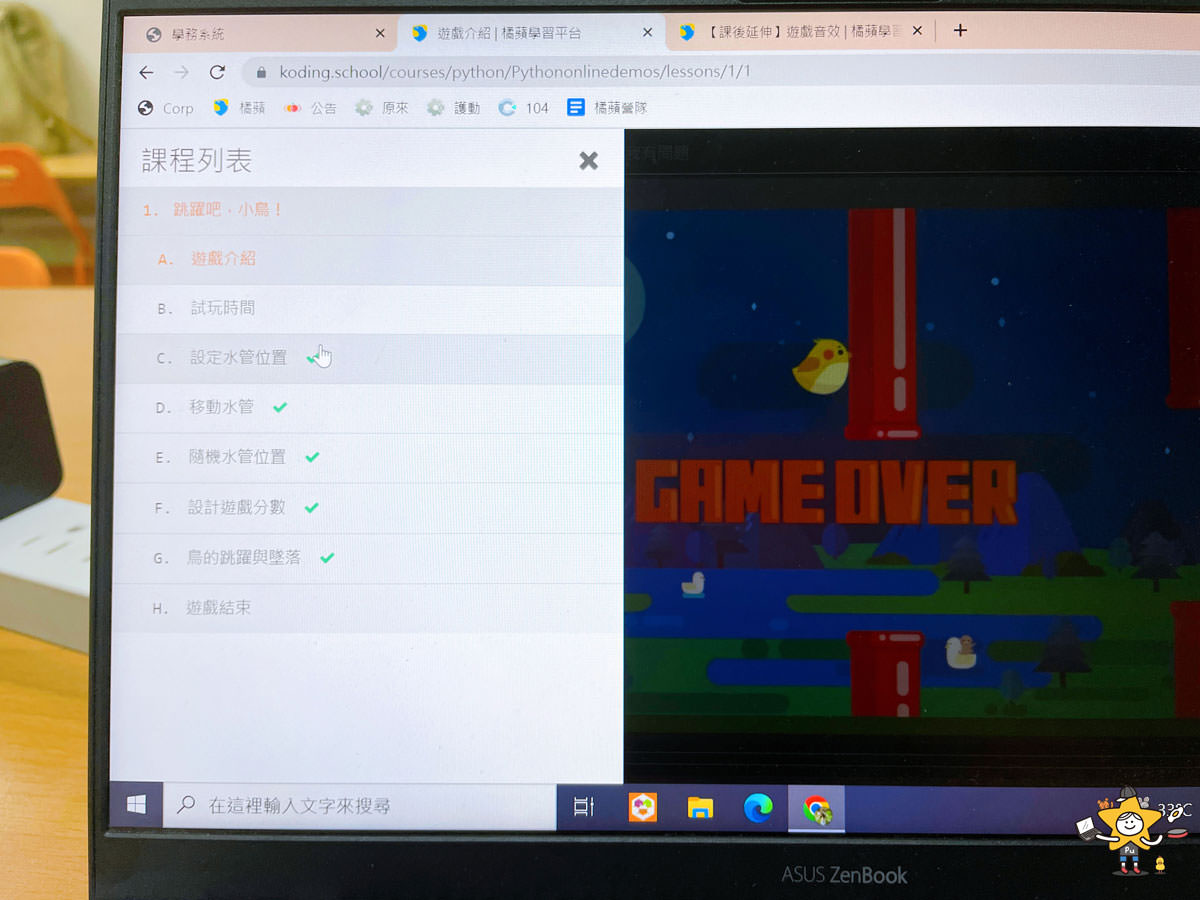Image resolution: width=1200 pixels, height=900 pixels.
Task: Click the GAME OVER banner in game
Action: tap(826, 493)
